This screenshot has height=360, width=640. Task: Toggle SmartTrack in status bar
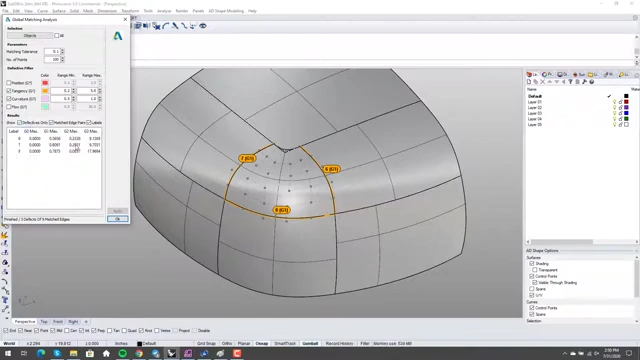(x=285, y=344)
